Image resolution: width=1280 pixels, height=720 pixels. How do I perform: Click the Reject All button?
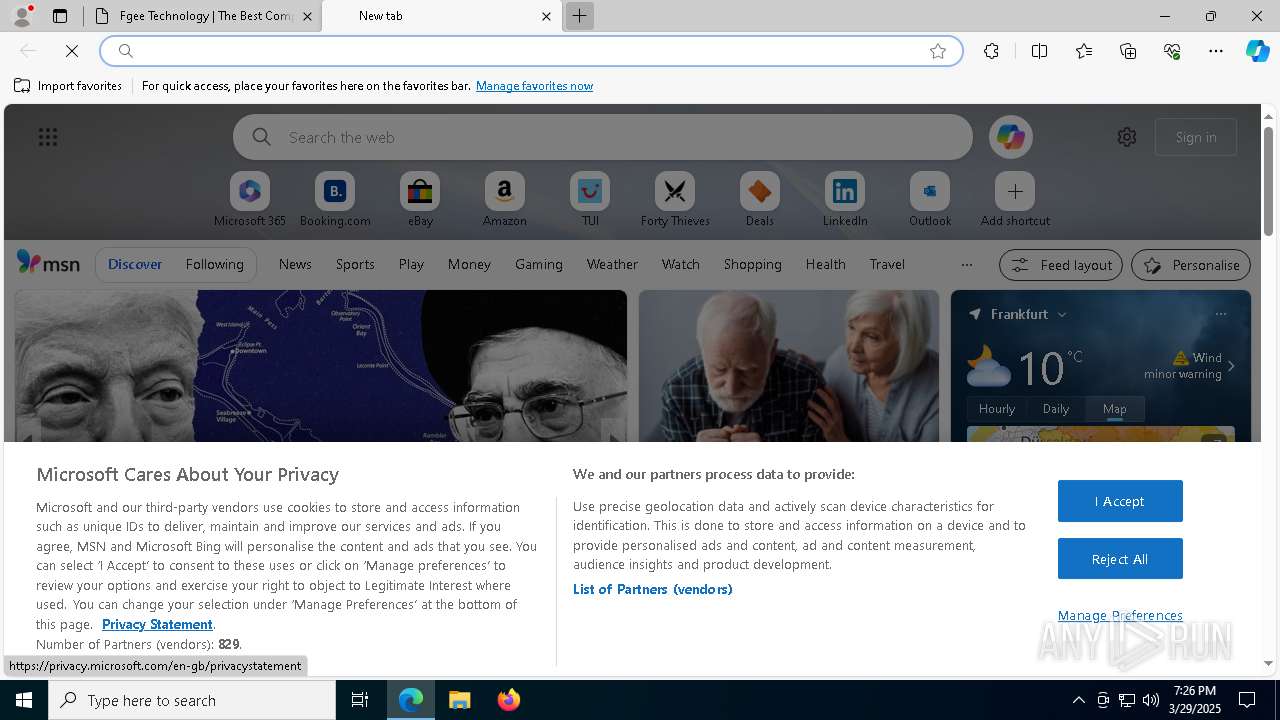point(1120,559)
